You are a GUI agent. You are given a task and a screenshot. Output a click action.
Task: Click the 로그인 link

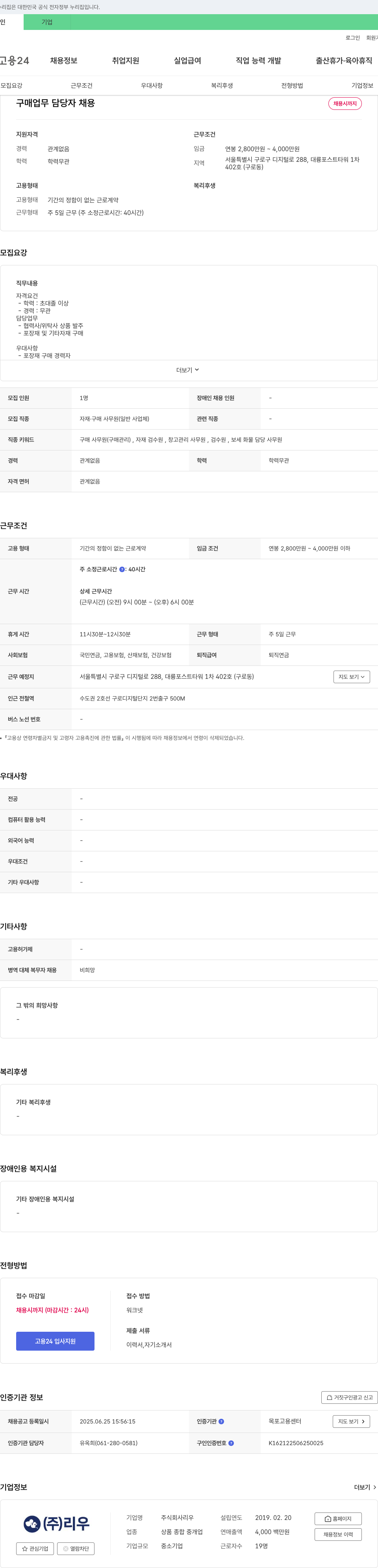pos(352,38)
